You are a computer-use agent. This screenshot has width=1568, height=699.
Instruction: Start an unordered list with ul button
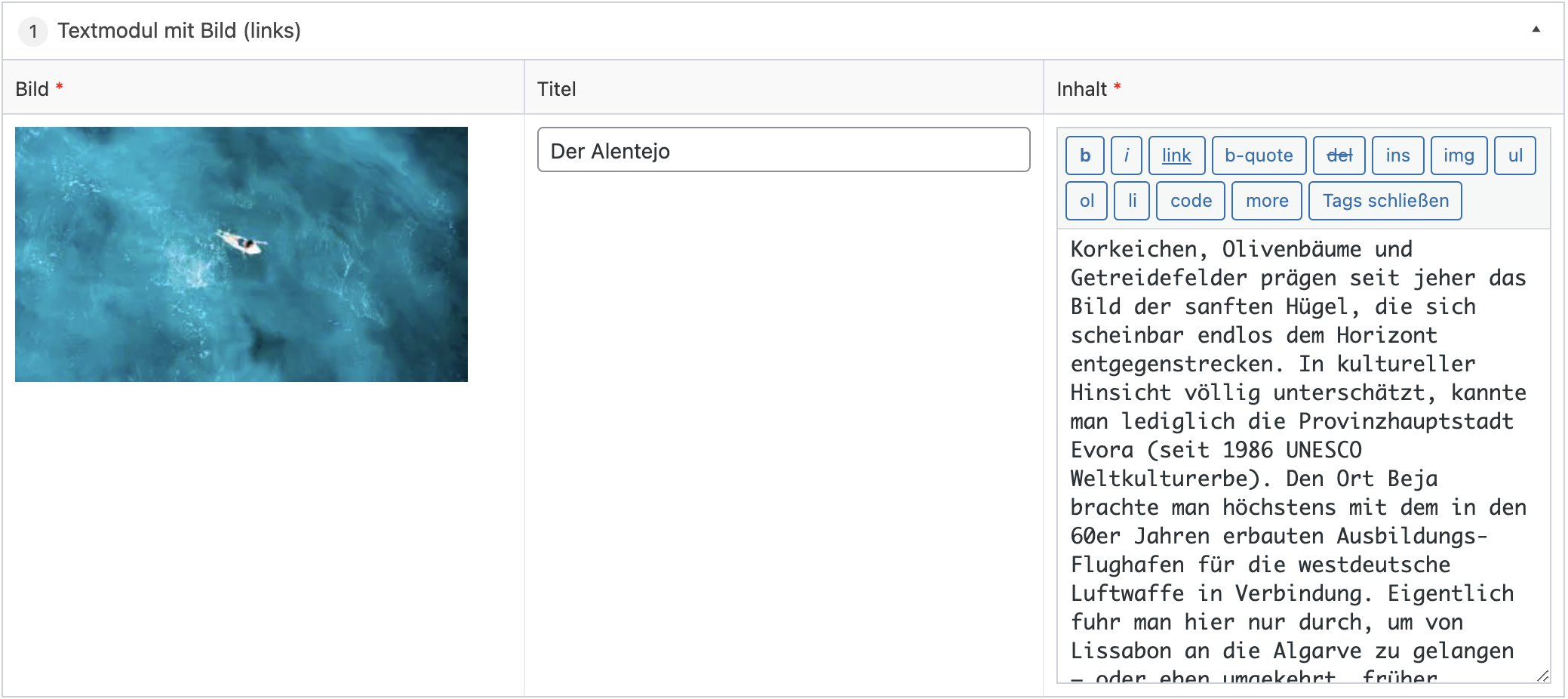(x=1514, y=156)
